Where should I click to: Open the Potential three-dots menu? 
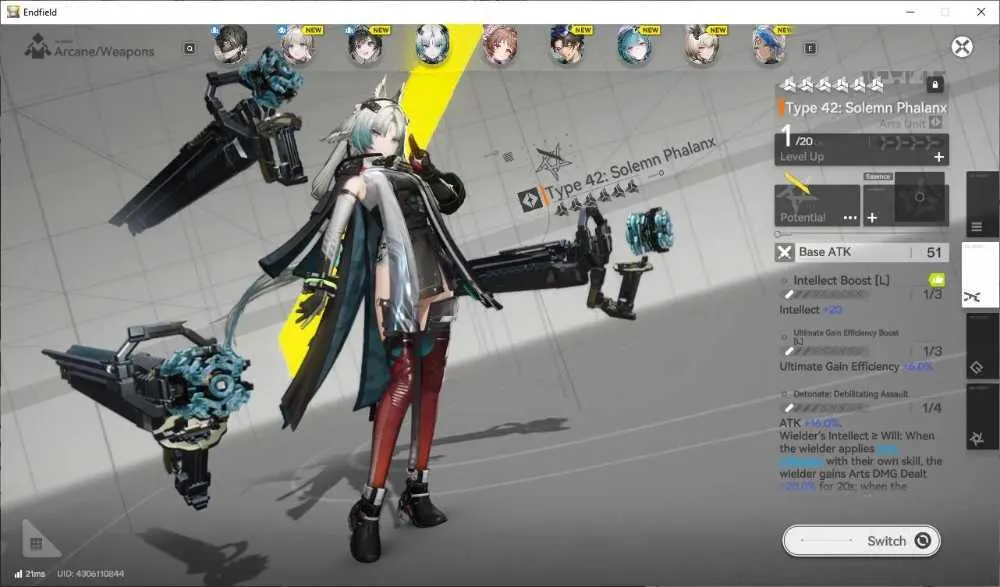[850, 218]
